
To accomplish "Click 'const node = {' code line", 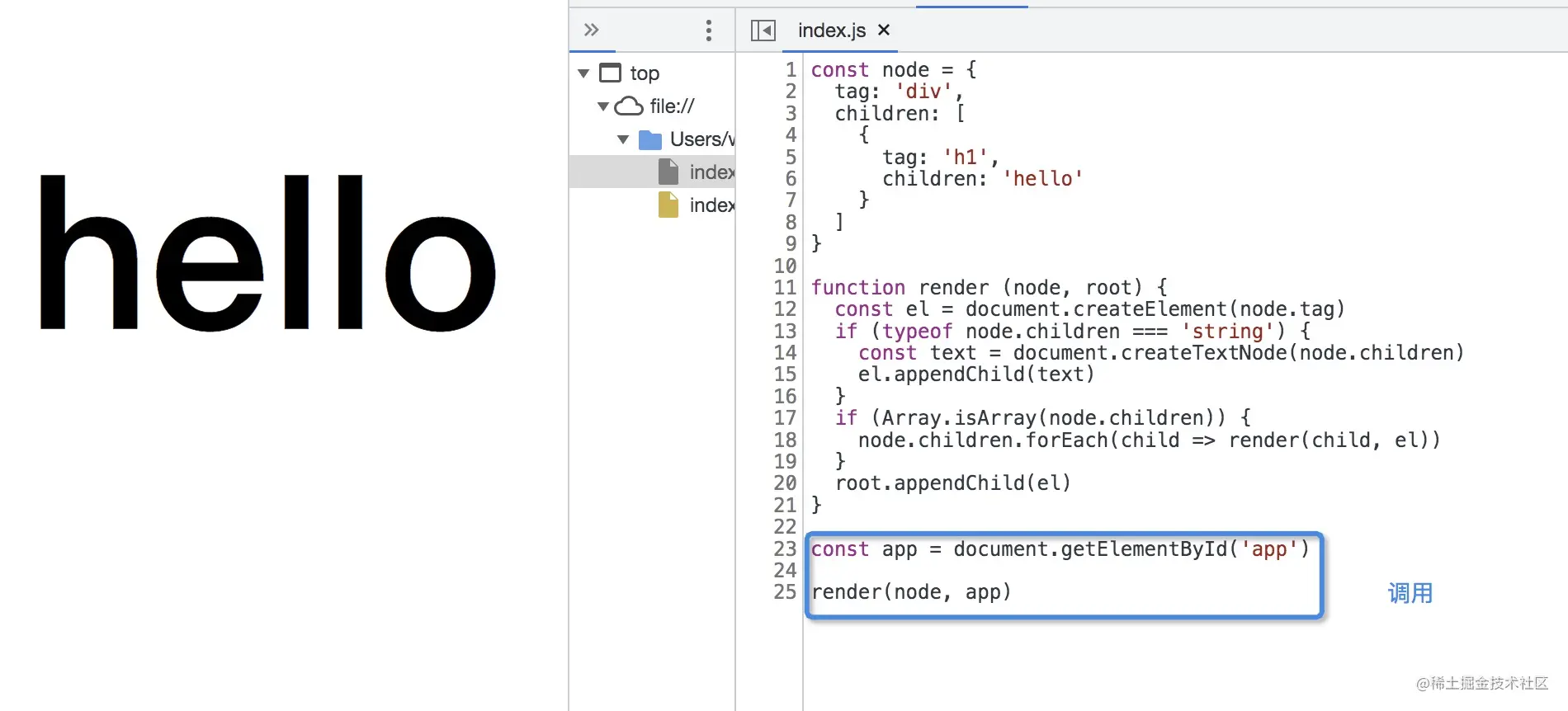I will tap(894, 70).
